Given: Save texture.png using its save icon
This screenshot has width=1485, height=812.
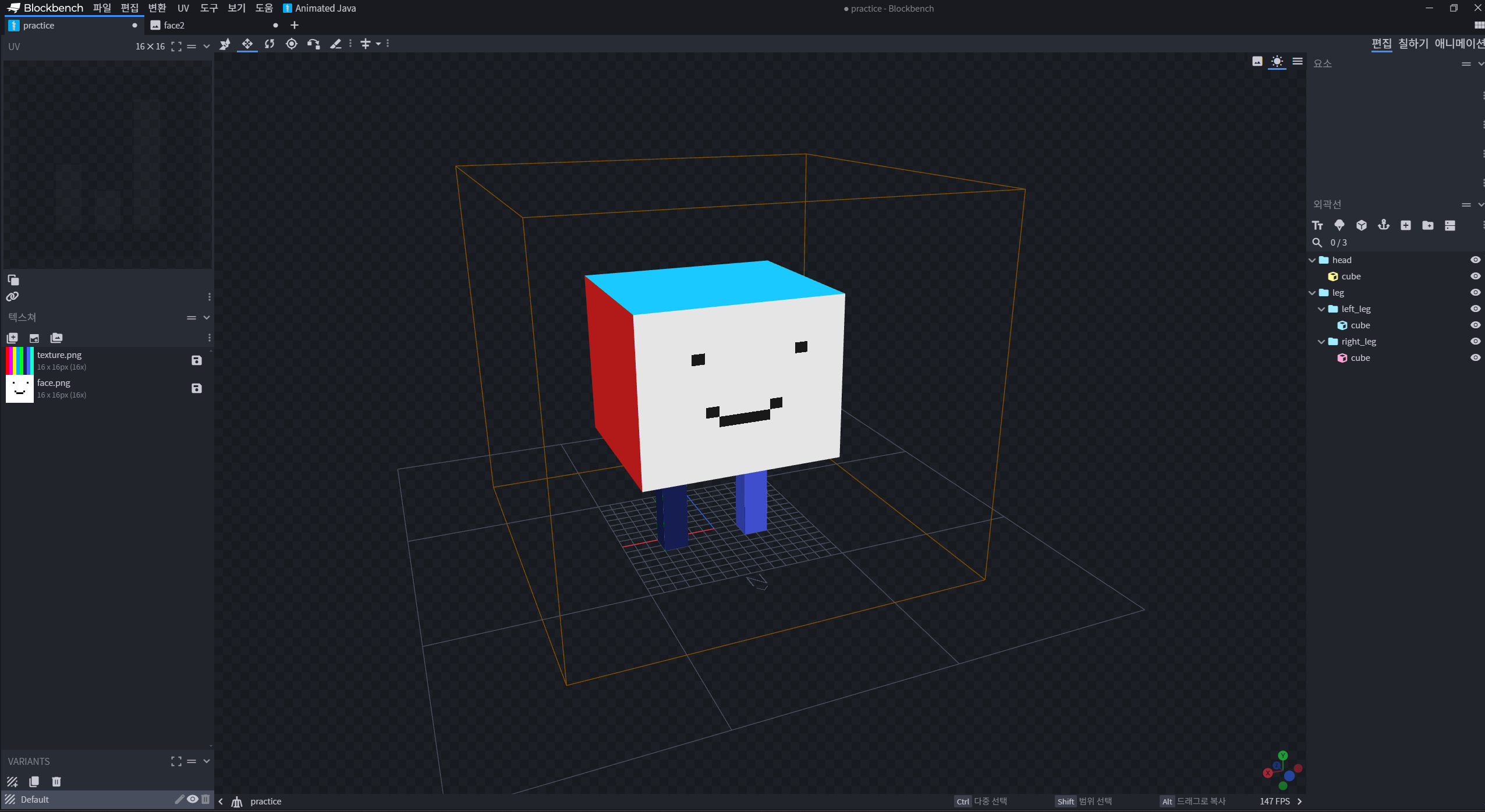Looking at the screenshot, I should click(197, 360).
